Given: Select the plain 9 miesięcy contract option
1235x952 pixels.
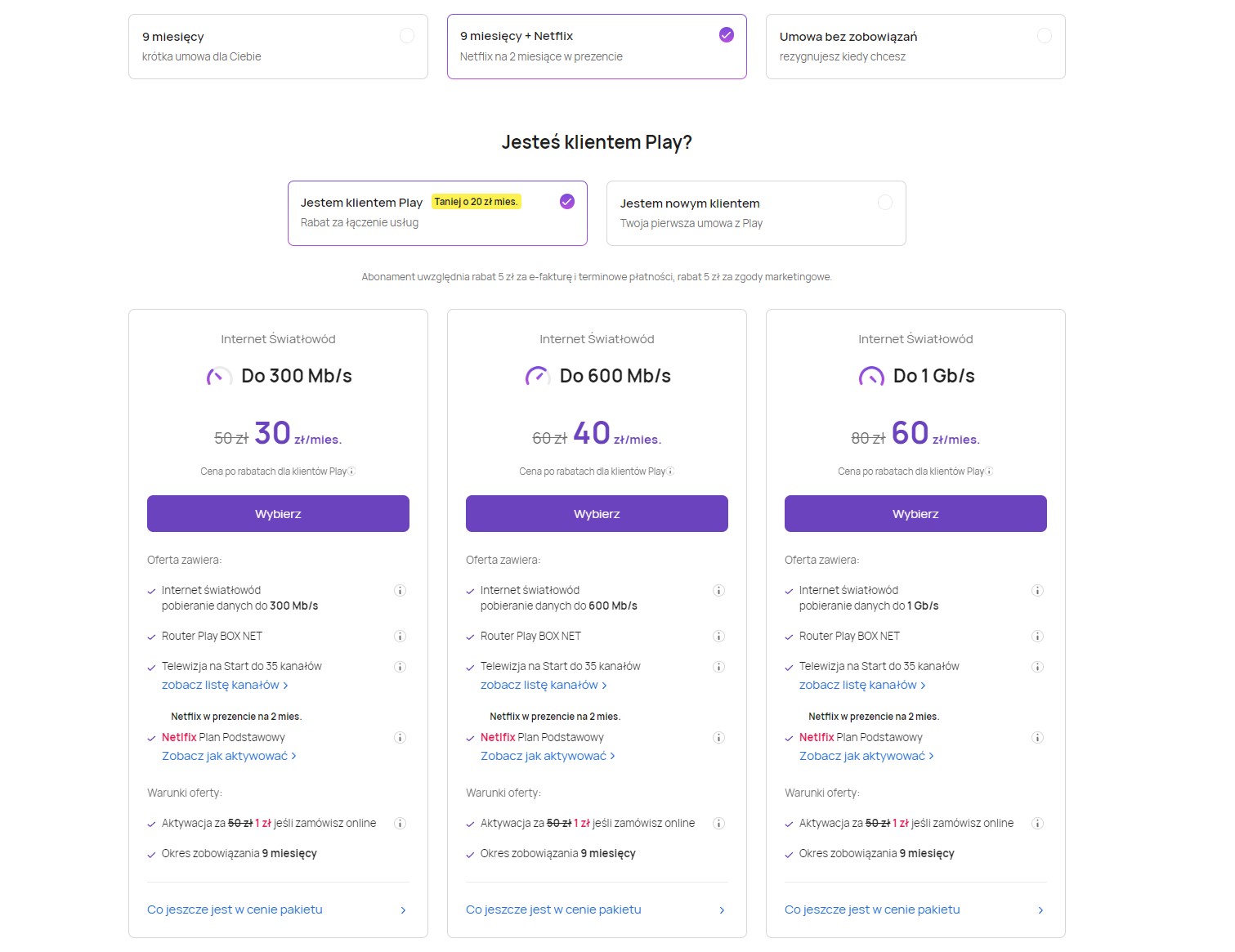Looking at the screenshot, I should [278, 47].
